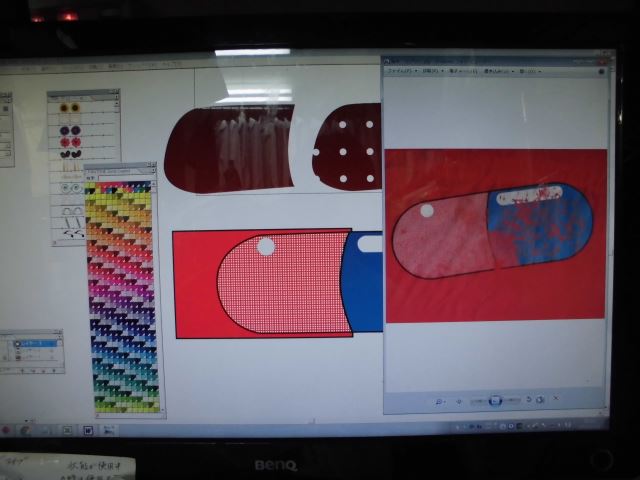
Task: Click the actual size button in Photo Viewer
Action: click(x=460, y=401)
